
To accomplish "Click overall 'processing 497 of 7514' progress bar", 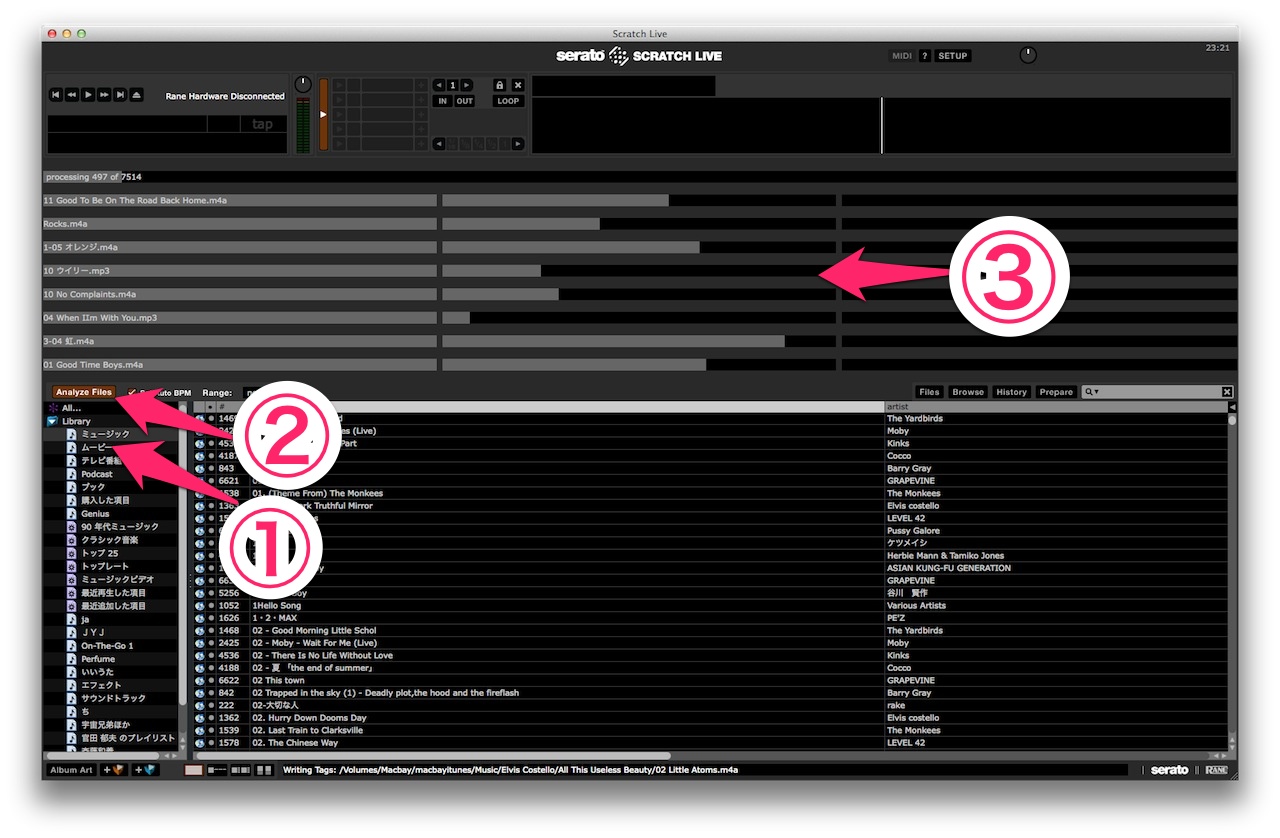I will pyautogui.click(x=638, y=177).
